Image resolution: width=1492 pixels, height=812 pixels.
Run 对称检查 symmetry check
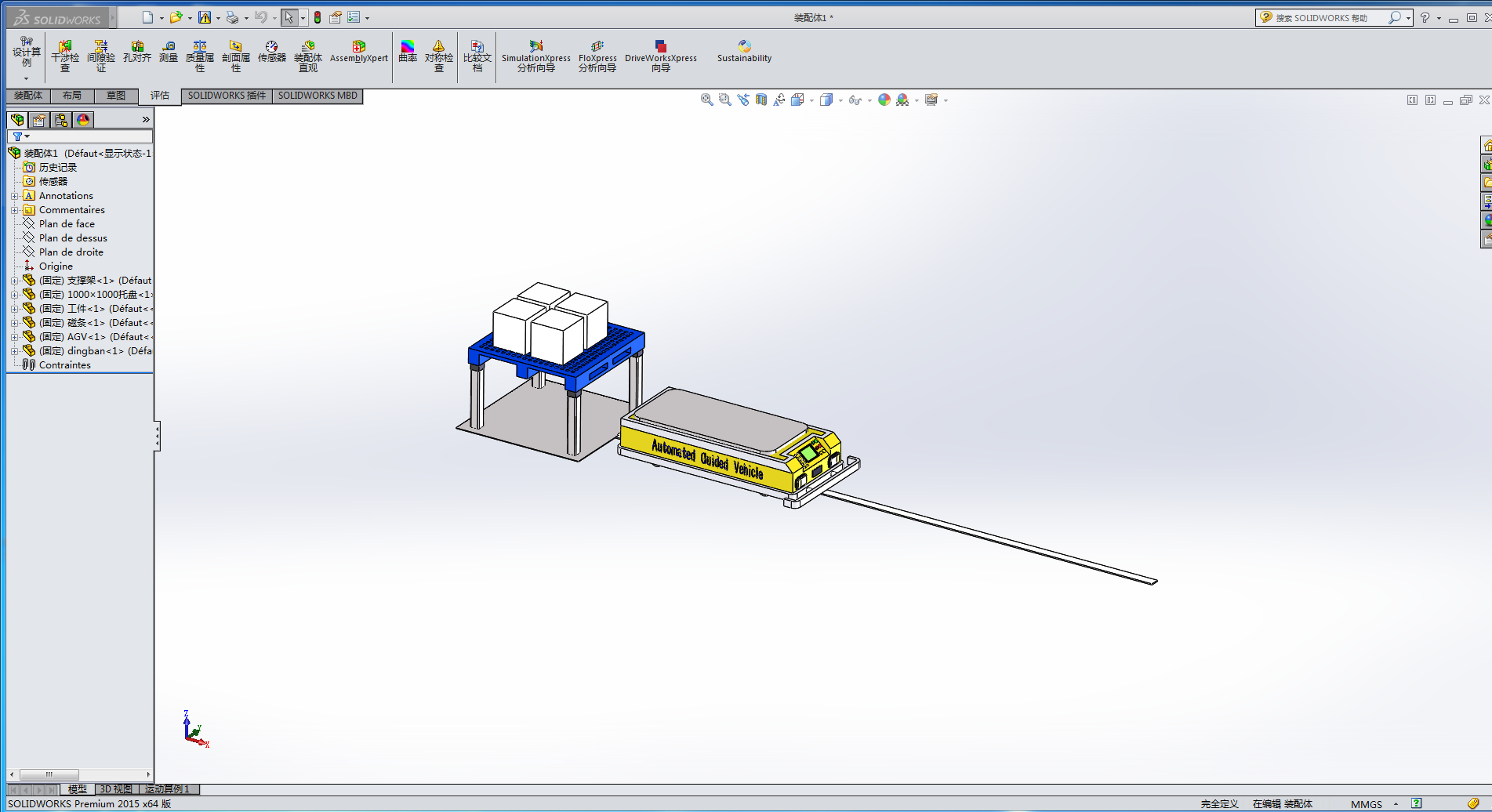click(x=439, y=56)
